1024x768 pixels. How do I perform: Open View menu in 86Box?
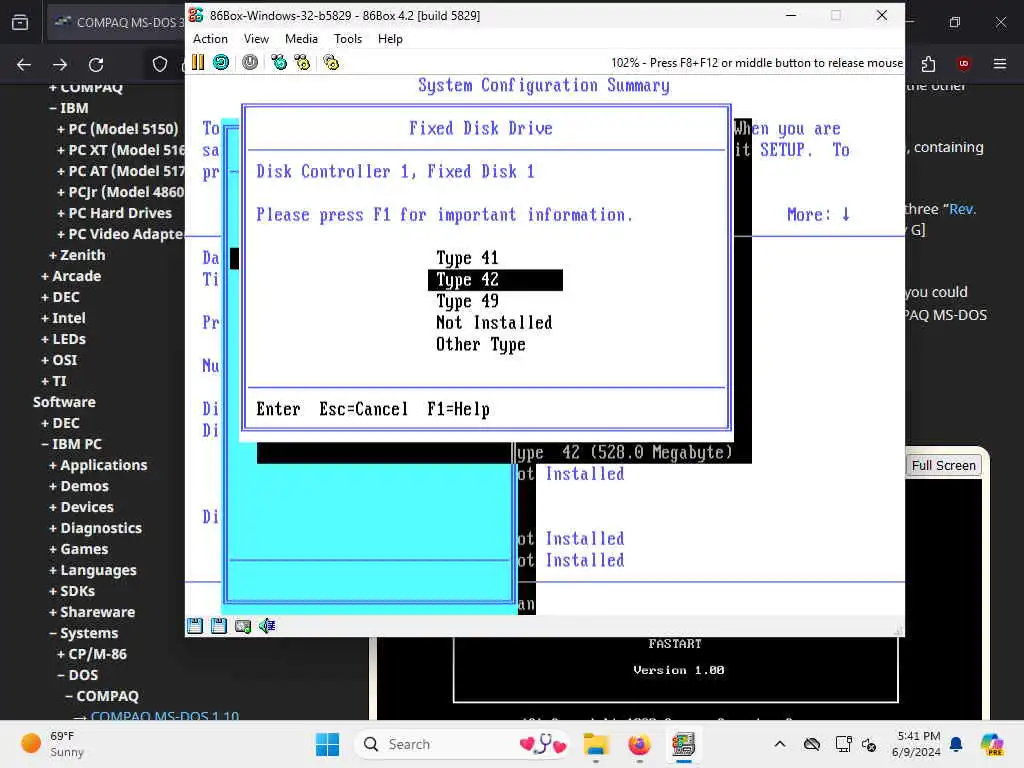point(256,39)
